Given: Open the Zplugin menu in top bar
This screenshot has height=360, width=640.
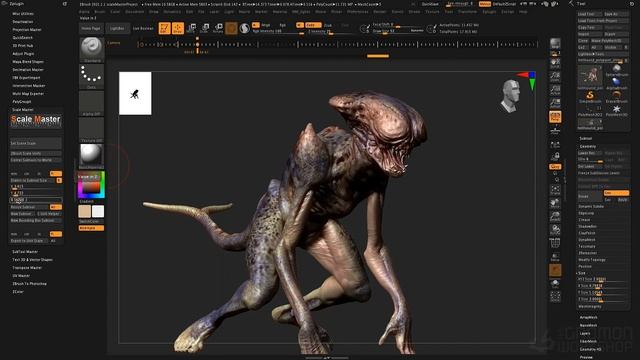Looking at the screenshot, I should coord(489,12).
